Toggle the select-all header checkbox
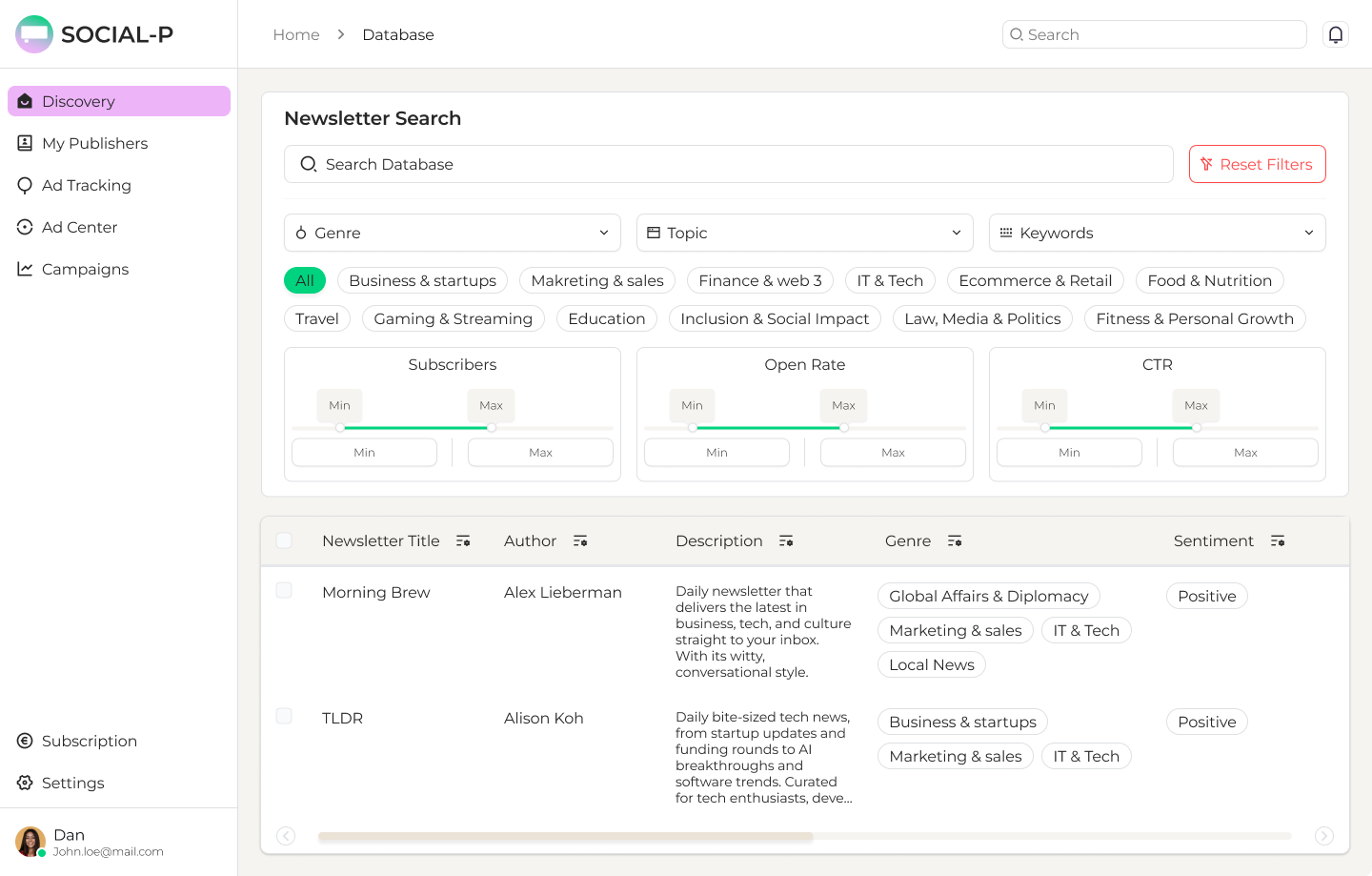This screenshot has height=876, width=1372. point(284,540)
